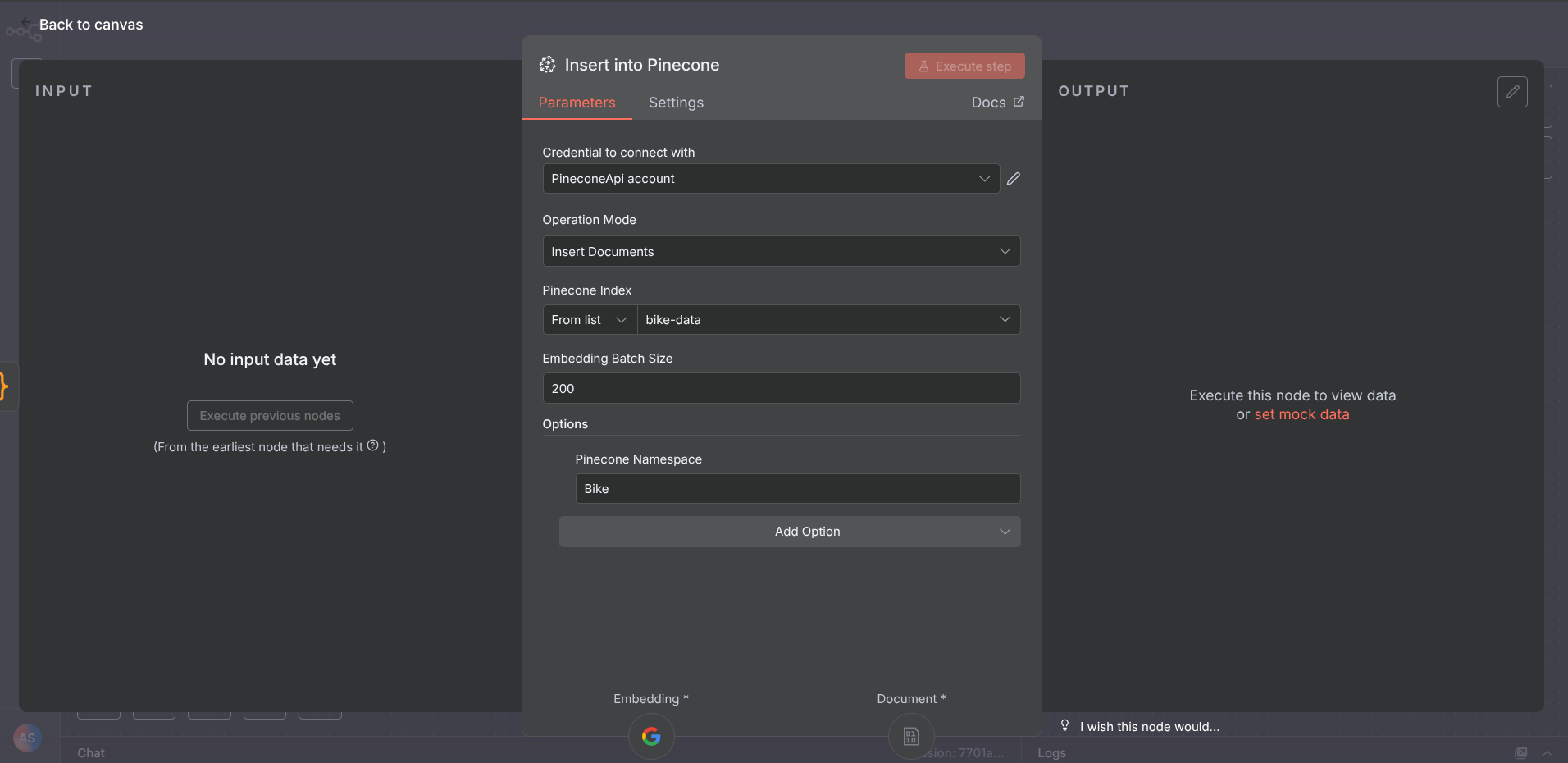This screenshot has height=763, width=1568.
Task: Expand the logs panel chevron
Action: (1547, 752)
